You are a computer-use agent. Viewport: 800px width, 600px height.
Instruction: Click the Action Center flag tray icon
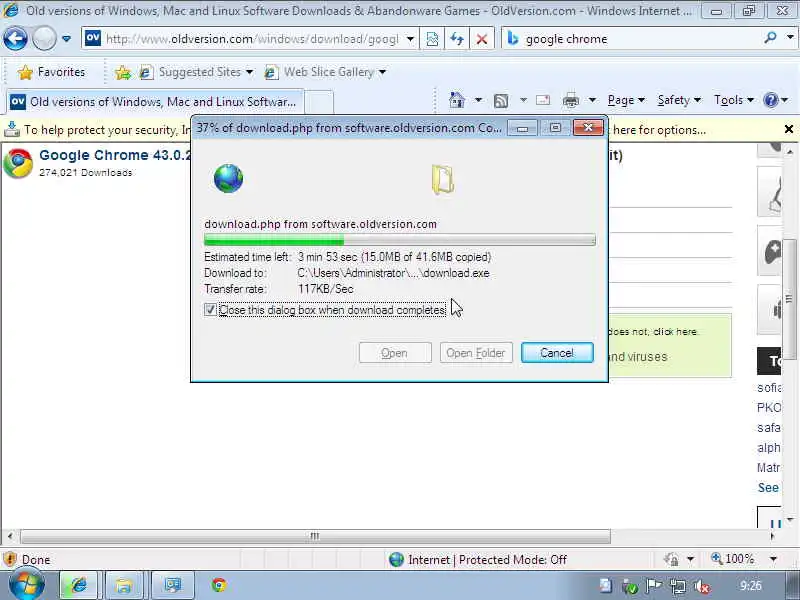coord(654,586)
